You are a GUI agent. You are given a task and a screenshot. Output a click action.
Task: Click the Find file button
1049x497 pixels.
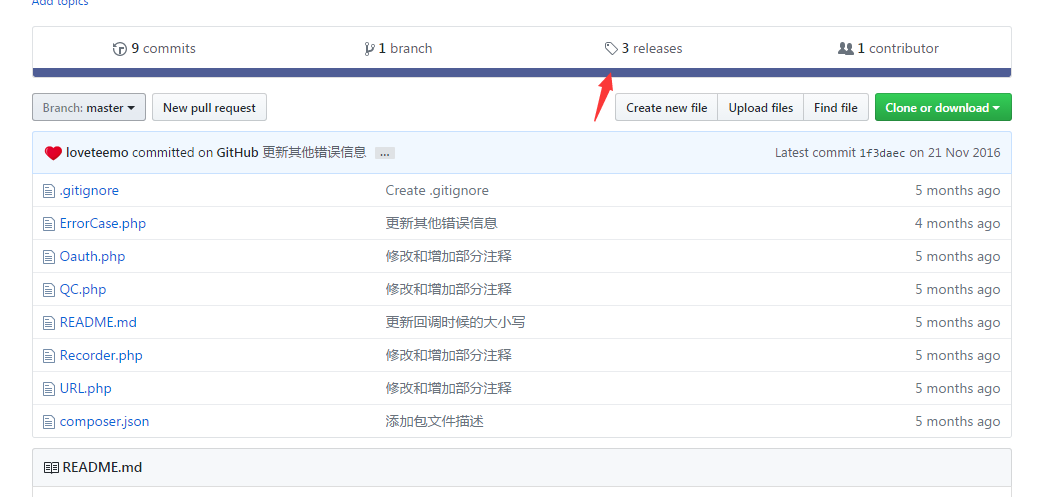tap(835, 108)
